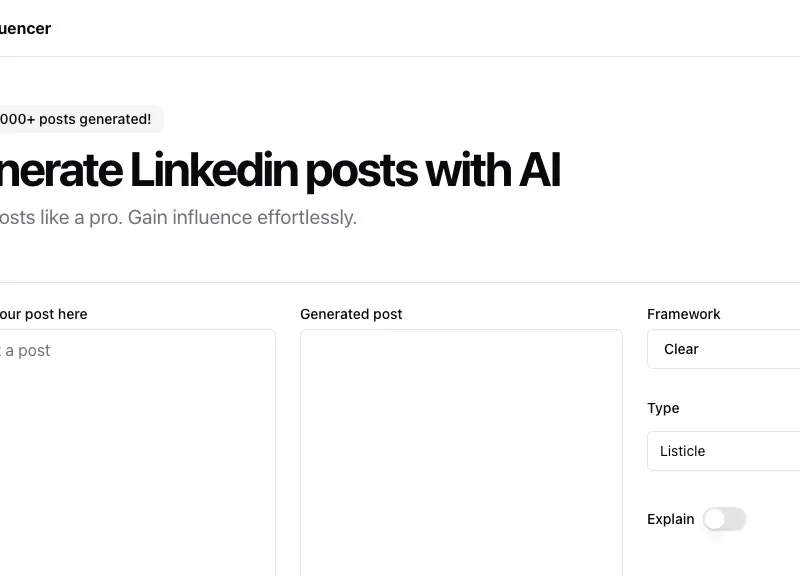Screen dimensions: 800x576
Task: Click the 'AI' word in the headline
Action: click(539, 171)
